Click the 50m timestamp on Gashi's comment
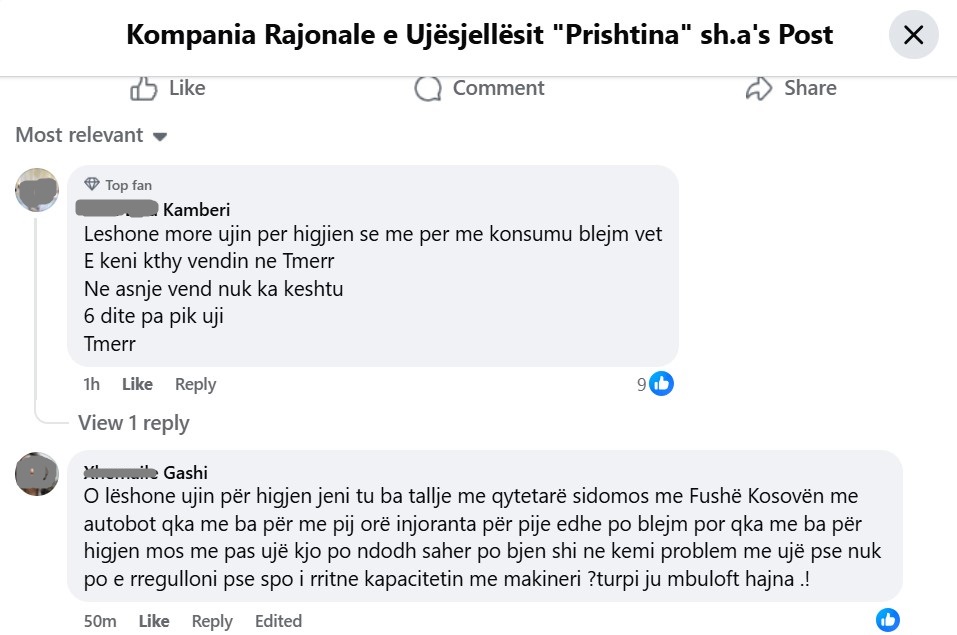The width and height of the screenshot is (957, 635). pos(100,621)
